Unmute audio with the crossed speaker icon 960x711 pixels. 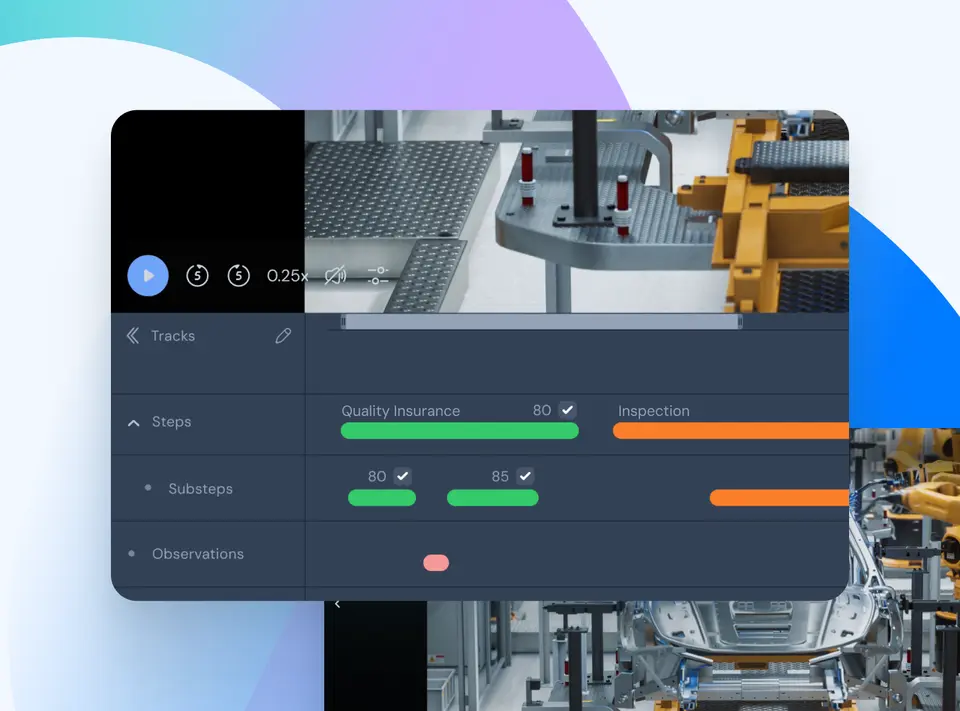click(336, 276)
